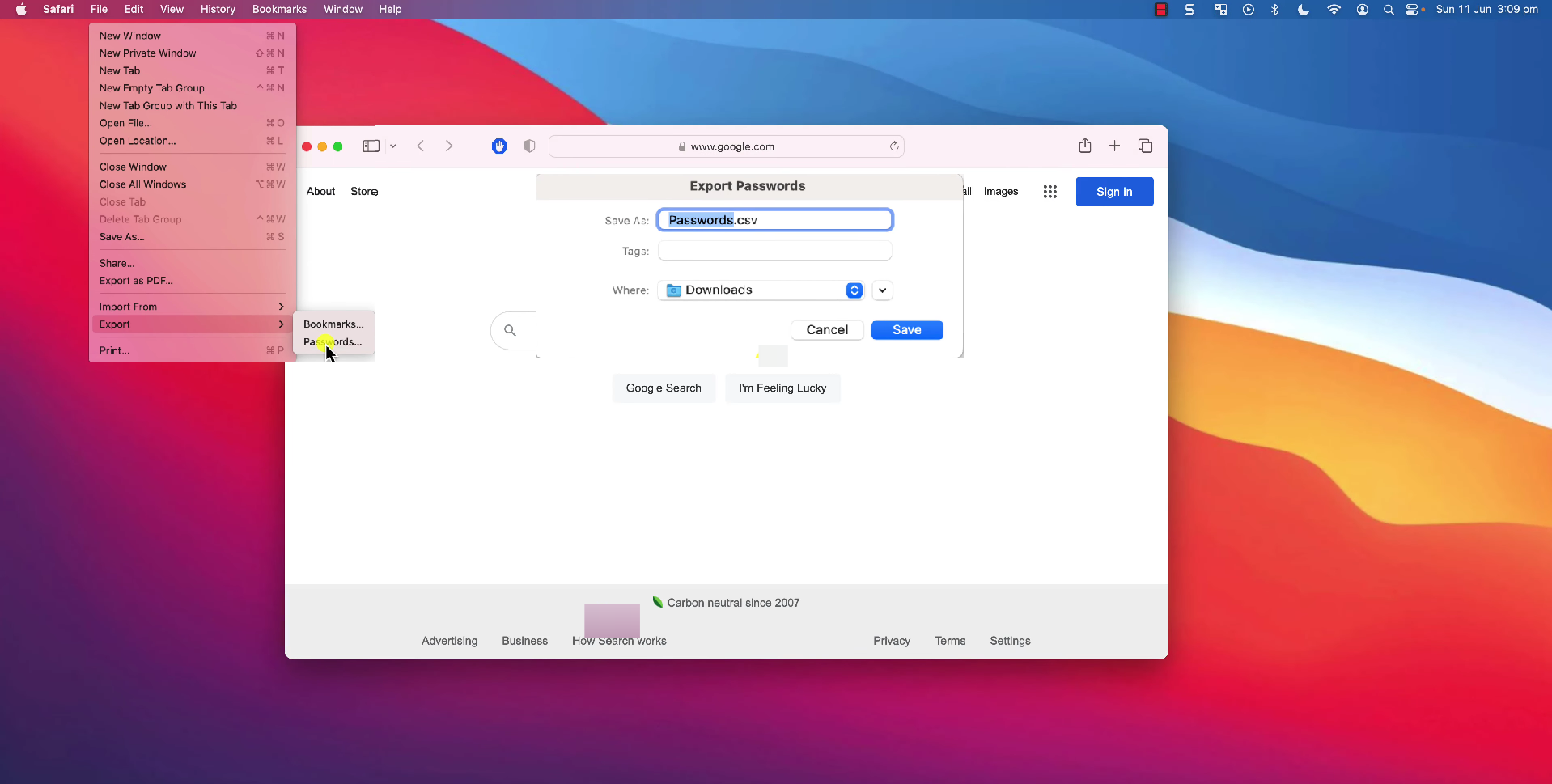
Task: Click the Tags input field
Action: tap(775, 251)
